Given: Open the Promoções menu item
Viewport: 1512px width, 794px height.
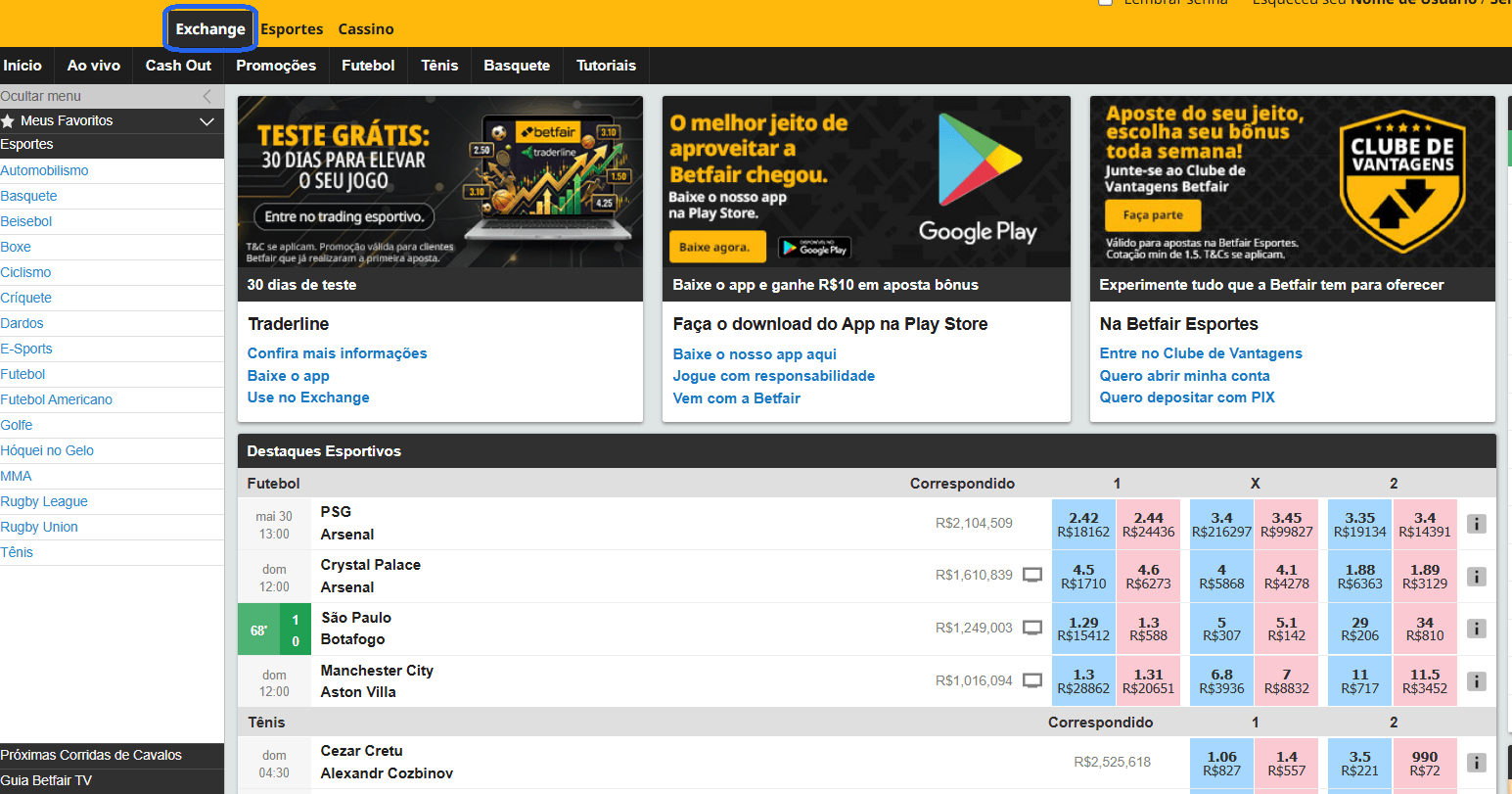Looking at the screenshot, I should [x=276, y=66].
